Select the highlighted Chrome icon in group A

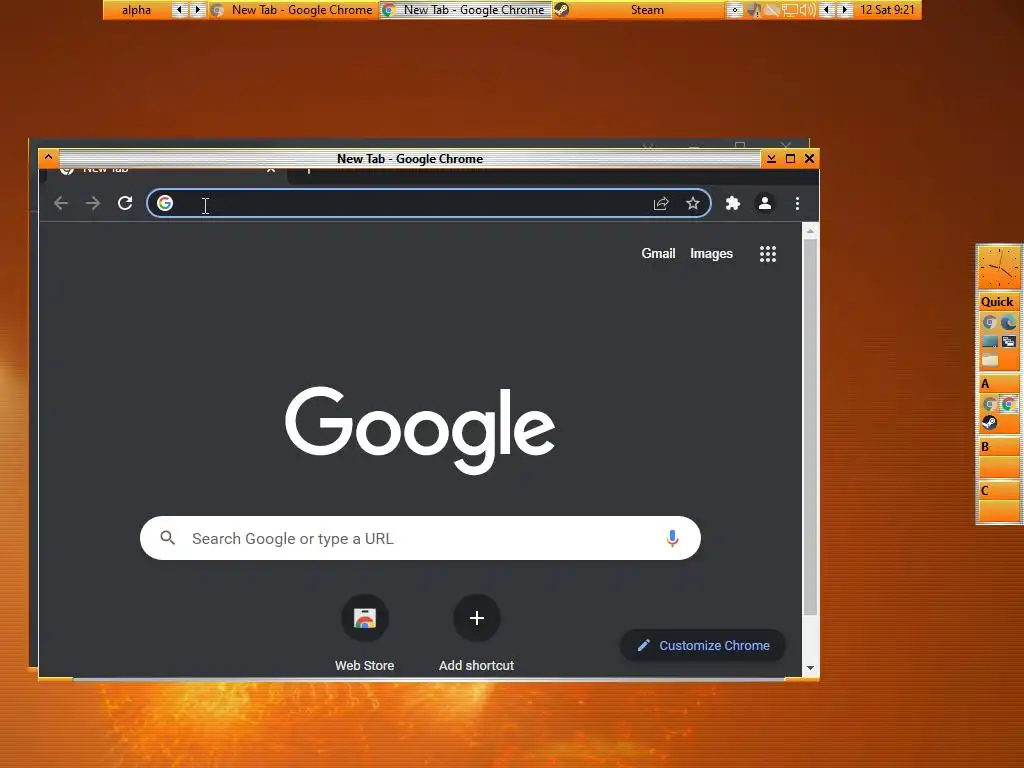click(x=1009, y=404)
